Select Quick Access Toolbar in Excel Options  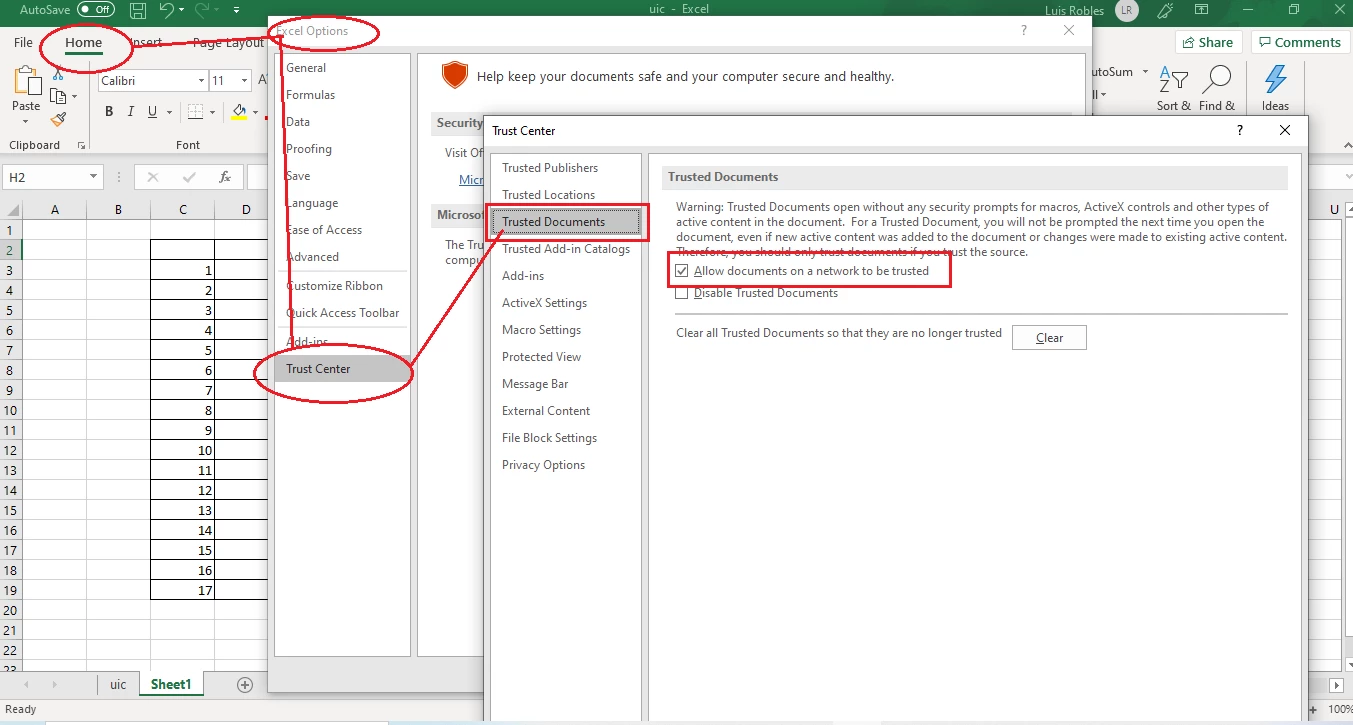point(342,313)
